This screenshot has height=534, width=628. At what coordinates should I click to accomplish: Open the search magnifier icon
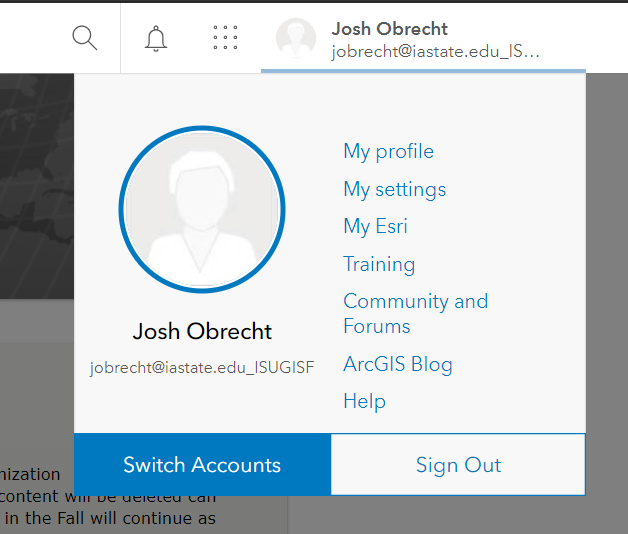85,38
